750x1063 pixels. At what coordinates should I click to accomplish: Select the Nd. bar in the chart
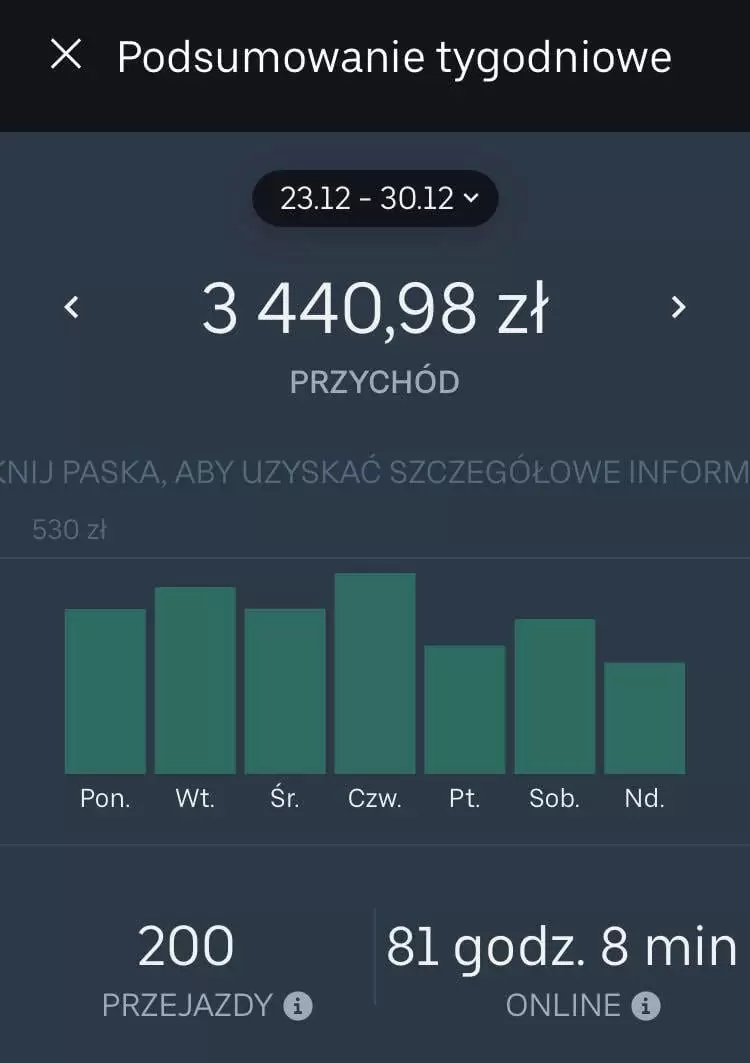(645, 717)
